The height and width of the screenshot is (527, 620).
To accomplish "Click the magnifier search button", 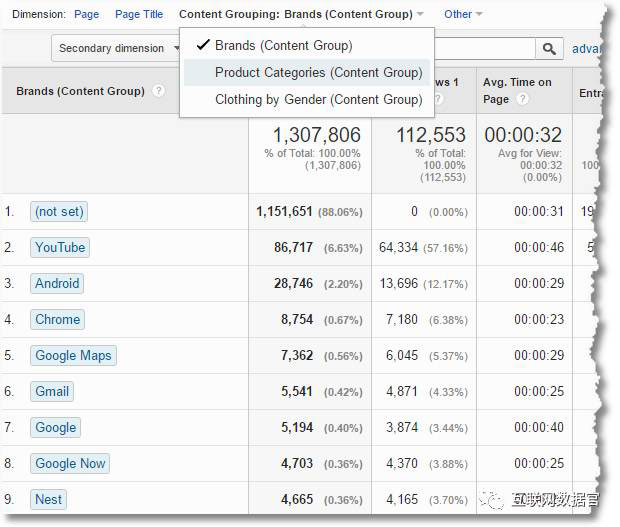I will point(549,48).
